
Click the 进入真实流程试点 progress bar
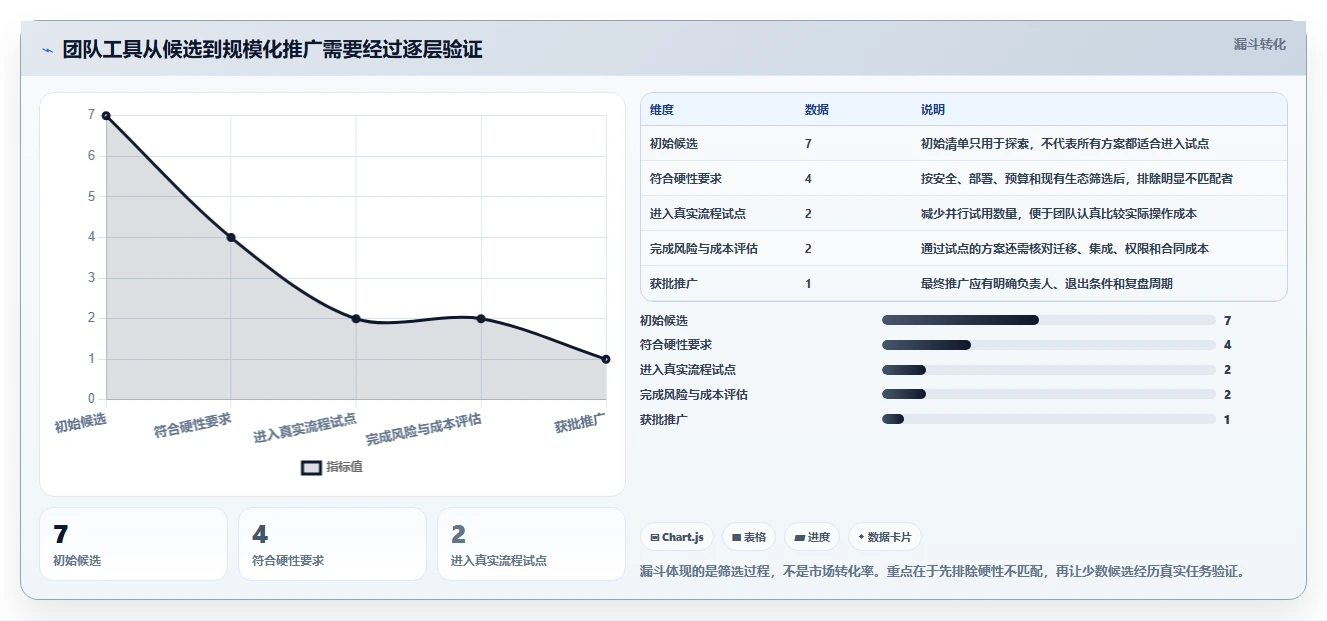tap(1049, 370)
